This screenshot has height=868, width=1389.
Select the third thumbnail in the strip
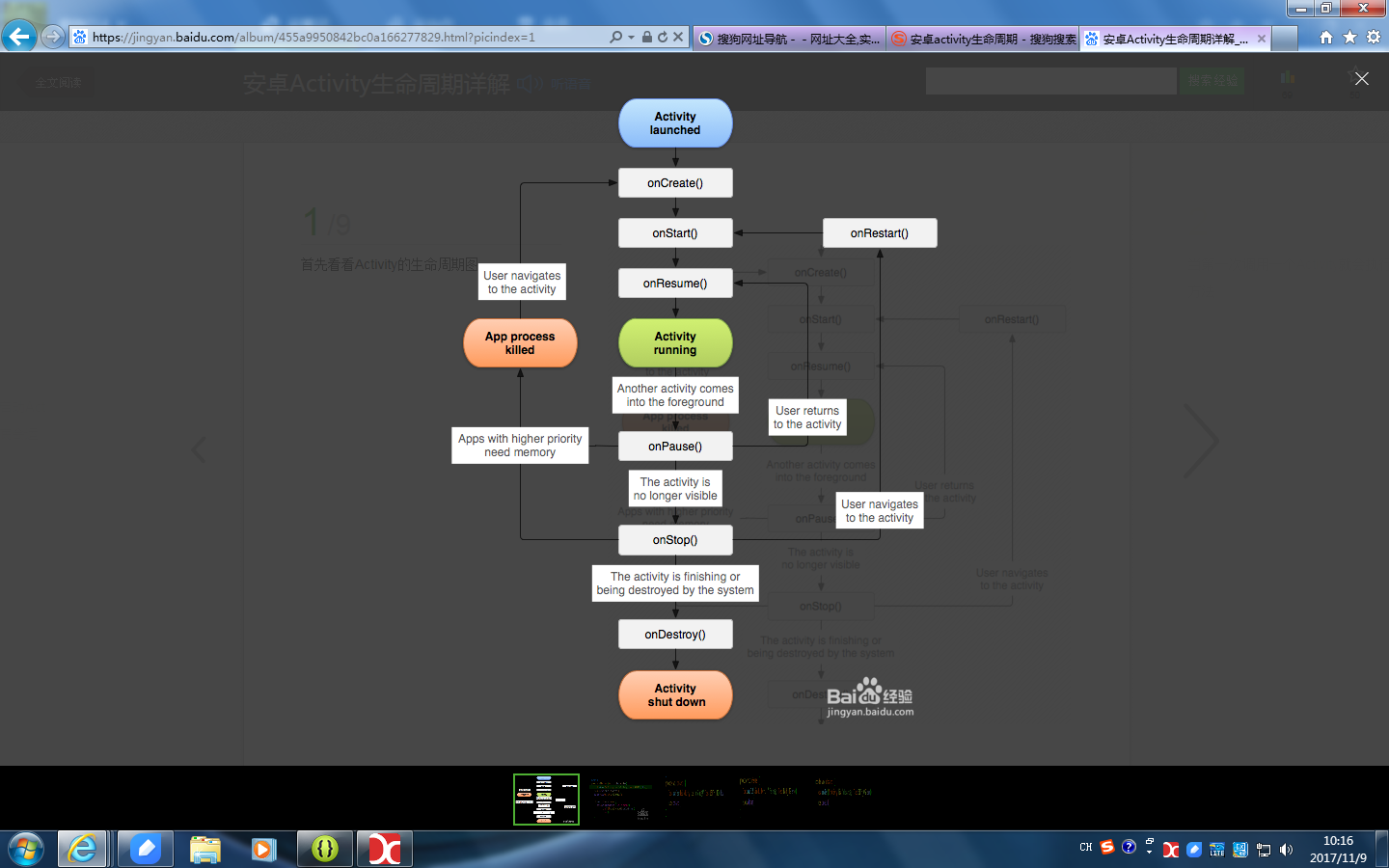tap(695, 800)
